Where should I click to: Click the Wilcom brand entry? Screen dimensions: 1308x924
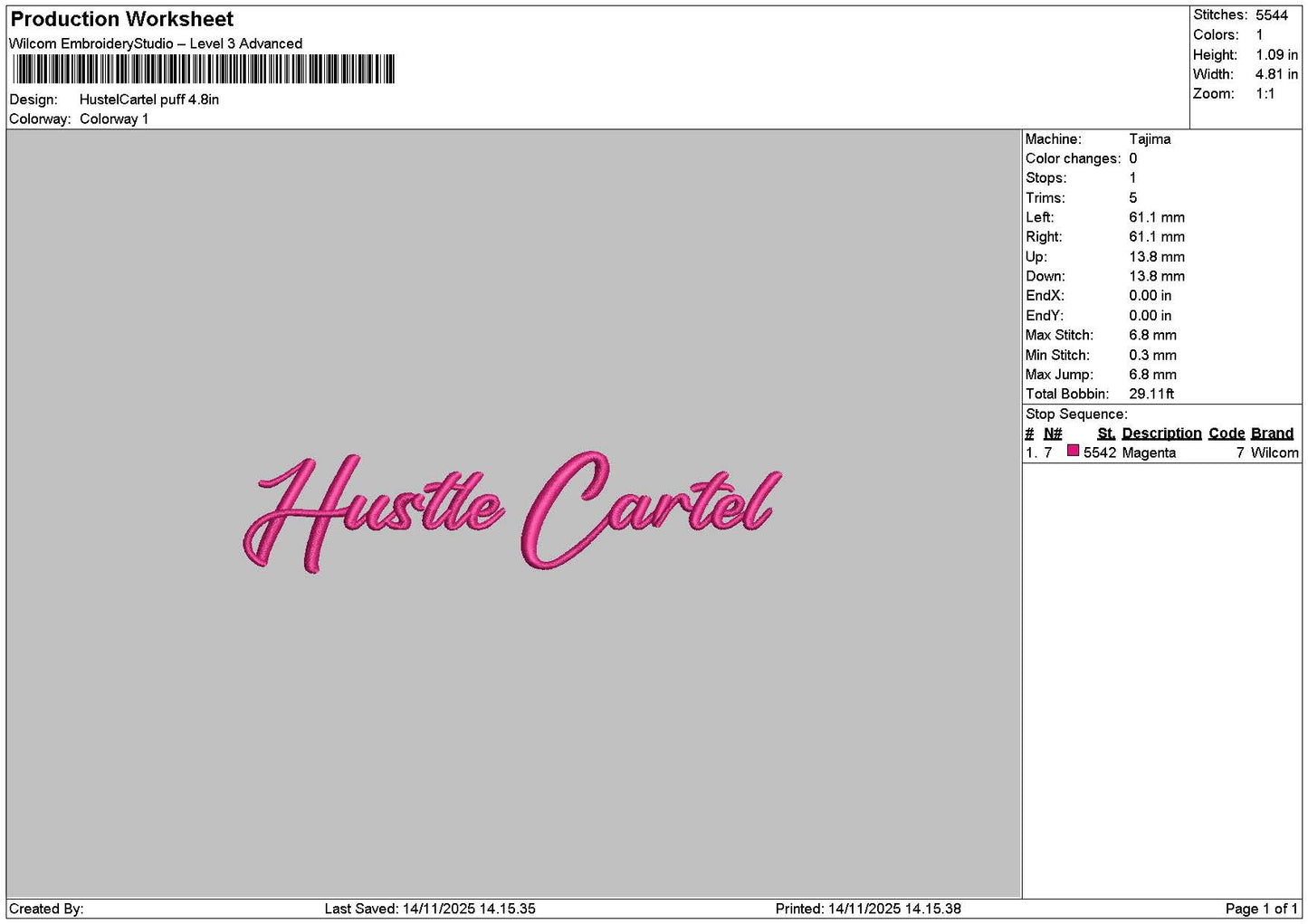[x=1275, y=453]
